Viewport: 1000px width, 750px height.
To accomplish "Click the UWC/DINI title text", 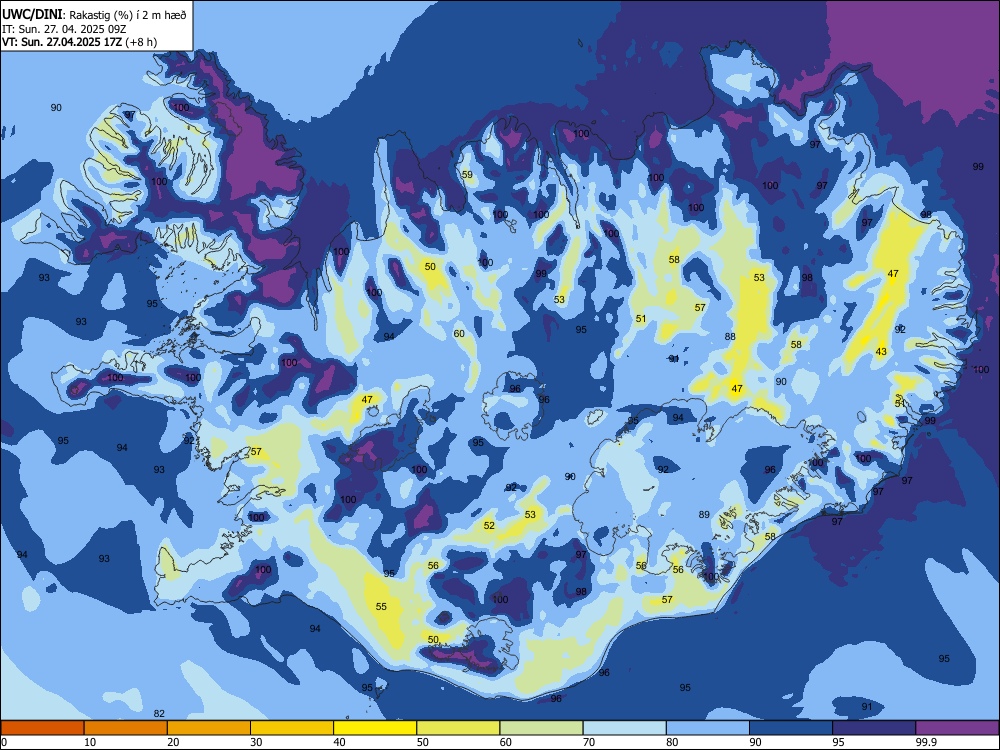I will 32,15.
